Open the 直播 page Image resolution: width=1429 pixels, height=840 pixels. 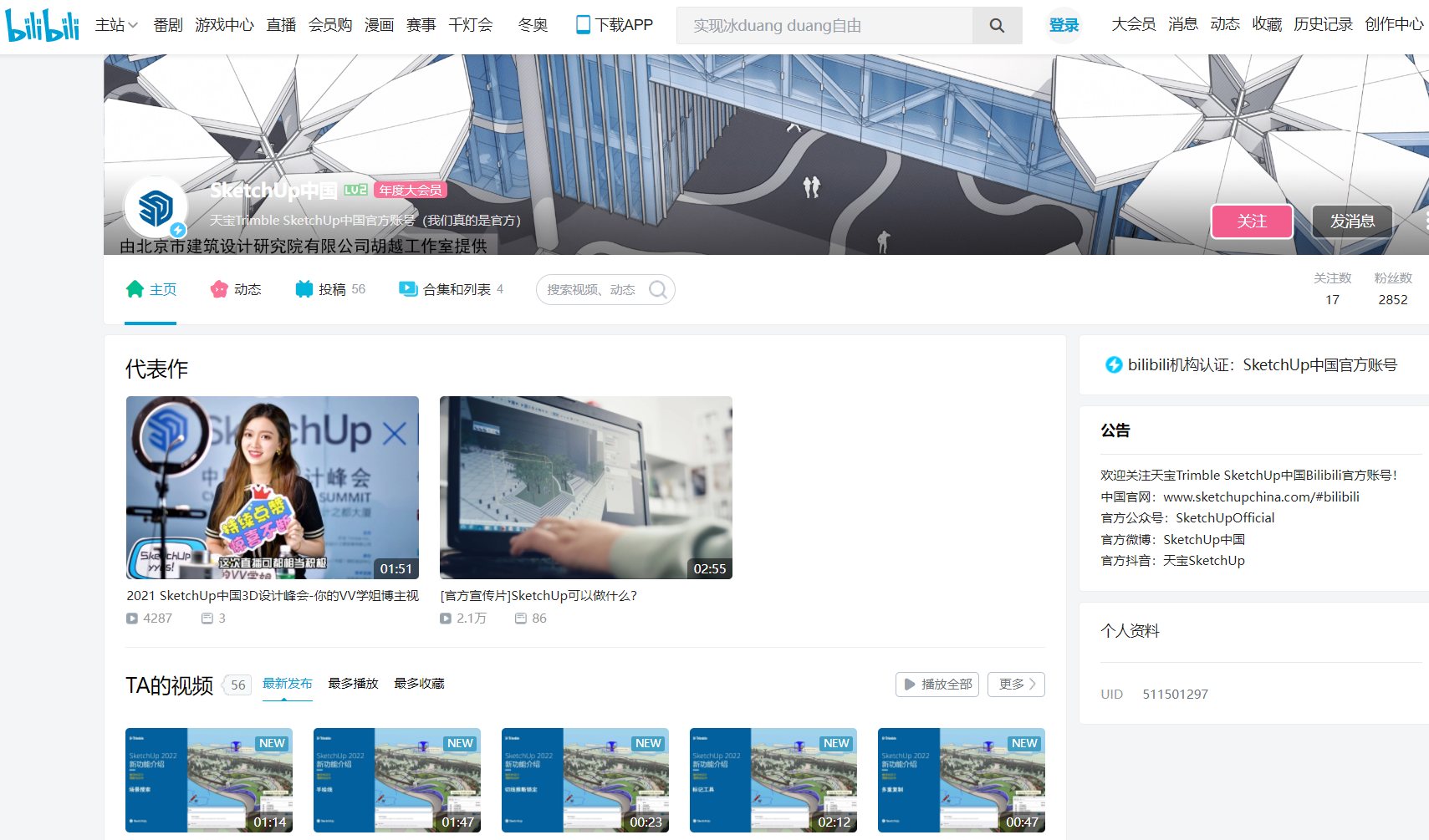[x=281, y=25]
